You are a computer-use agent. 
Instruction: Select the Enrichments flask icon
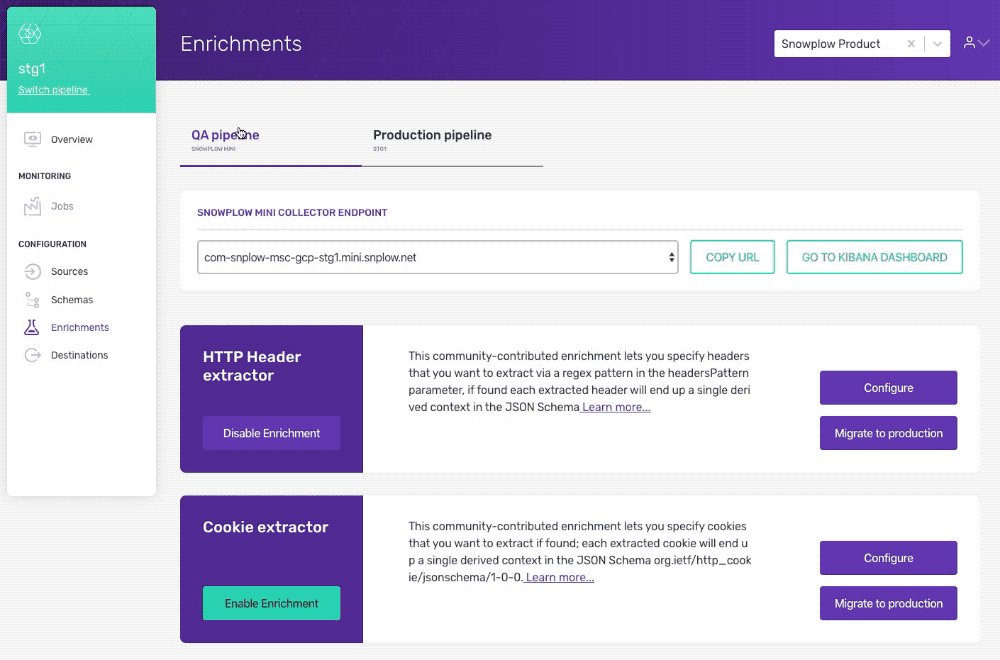coord(31,327)
